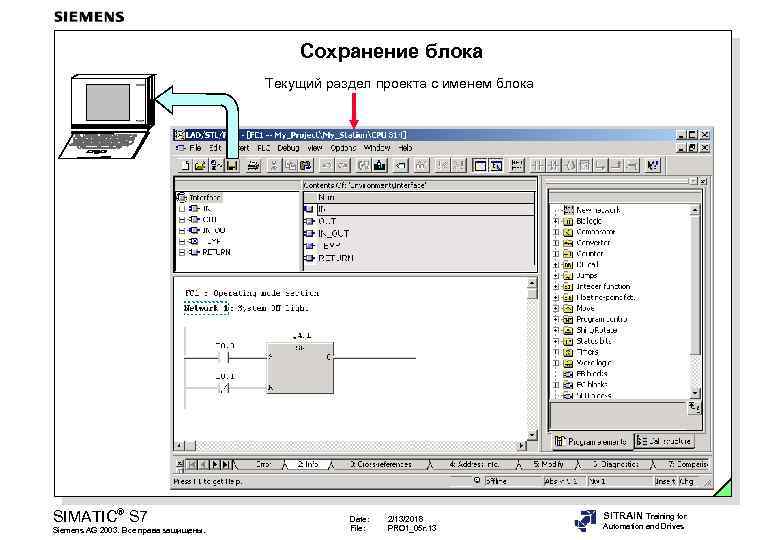Jump to first tab with arrow icon
Screen dimensions: 780x540
click(193, 464)
